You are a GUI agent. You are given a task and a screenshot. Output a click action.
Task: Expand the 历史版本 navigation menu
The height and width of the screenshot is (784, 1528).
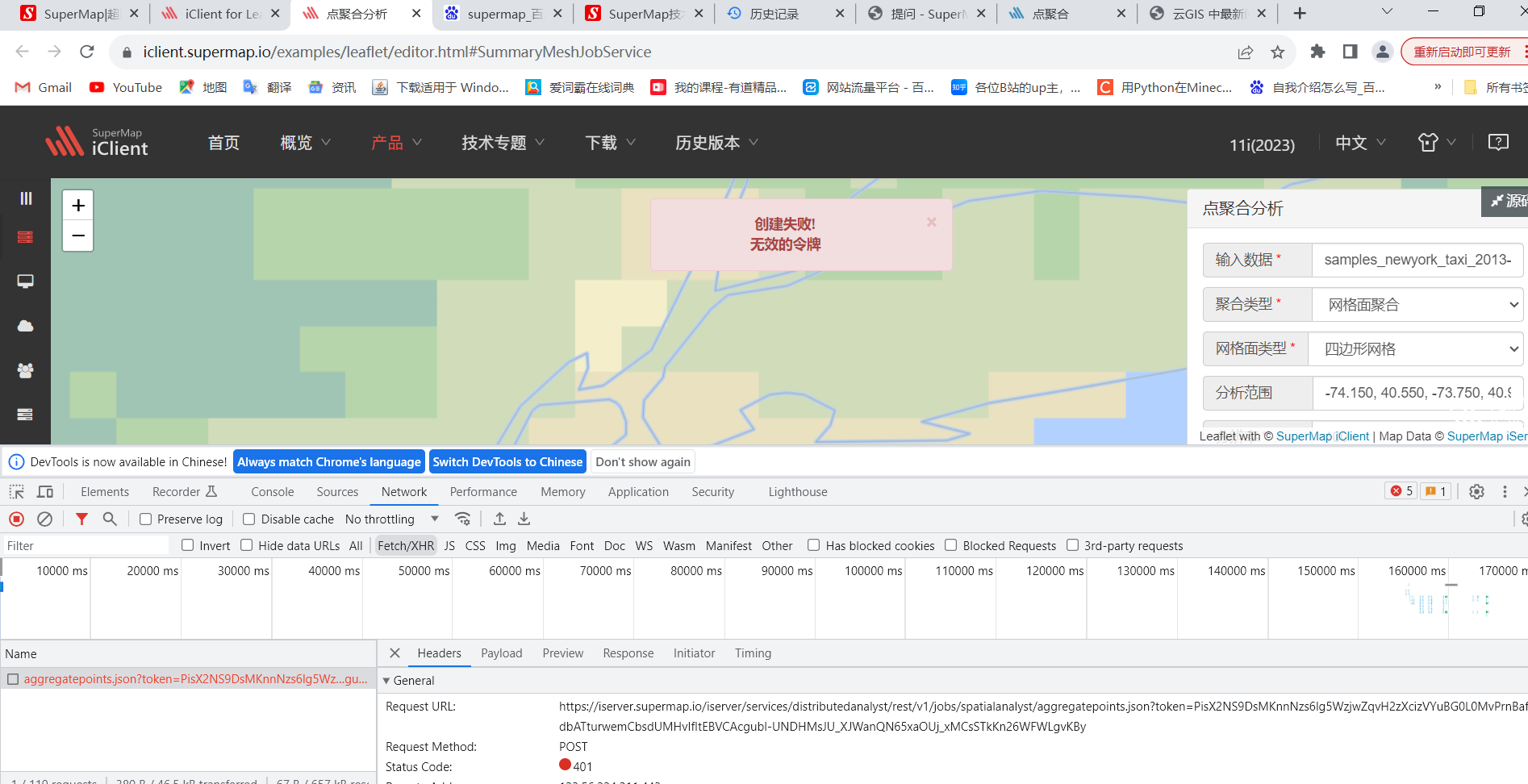(x=716, y=142)
